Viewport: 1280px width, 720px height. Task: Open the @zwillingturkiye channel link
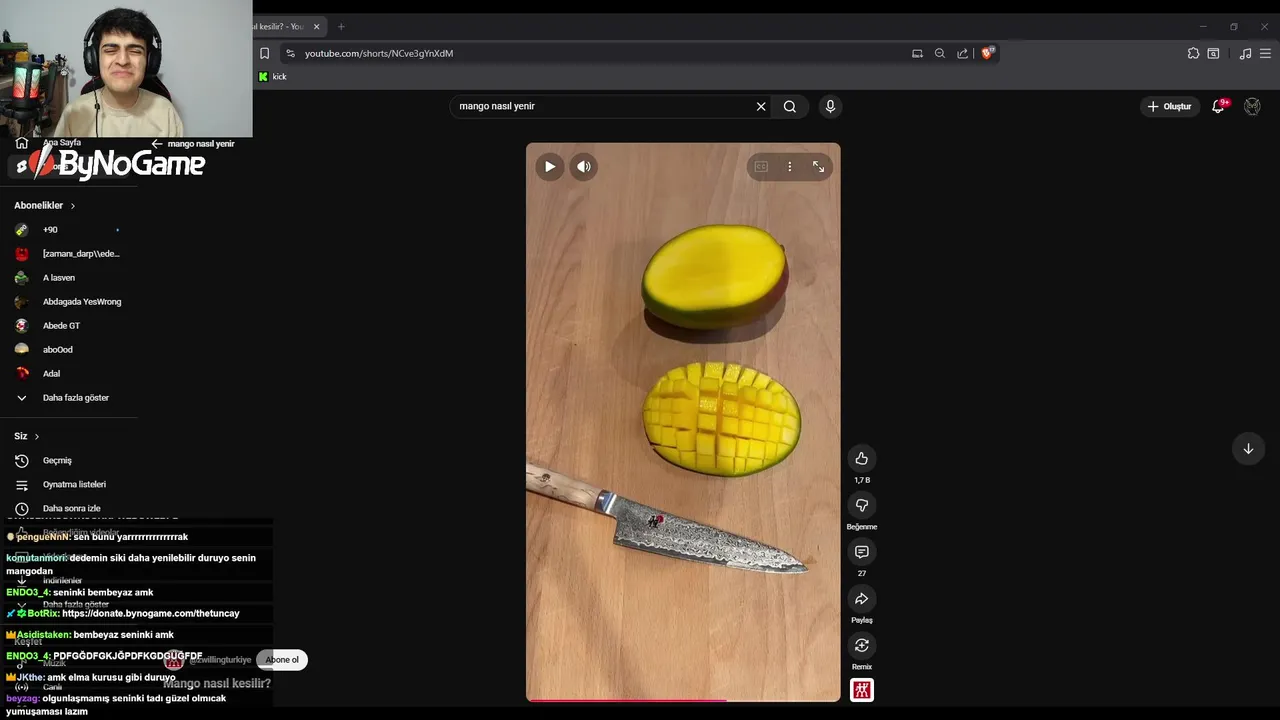(219, 660)
